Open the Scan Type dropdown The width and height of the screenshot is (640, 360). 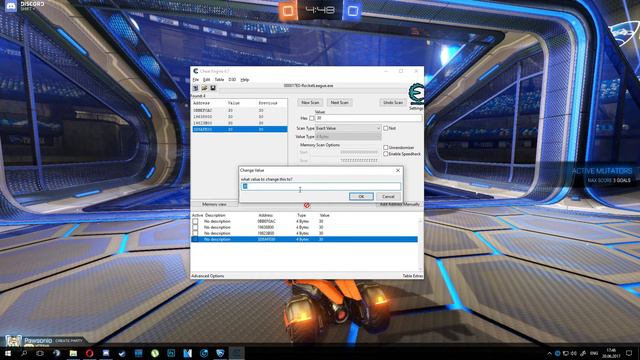(x=348, y=128)
